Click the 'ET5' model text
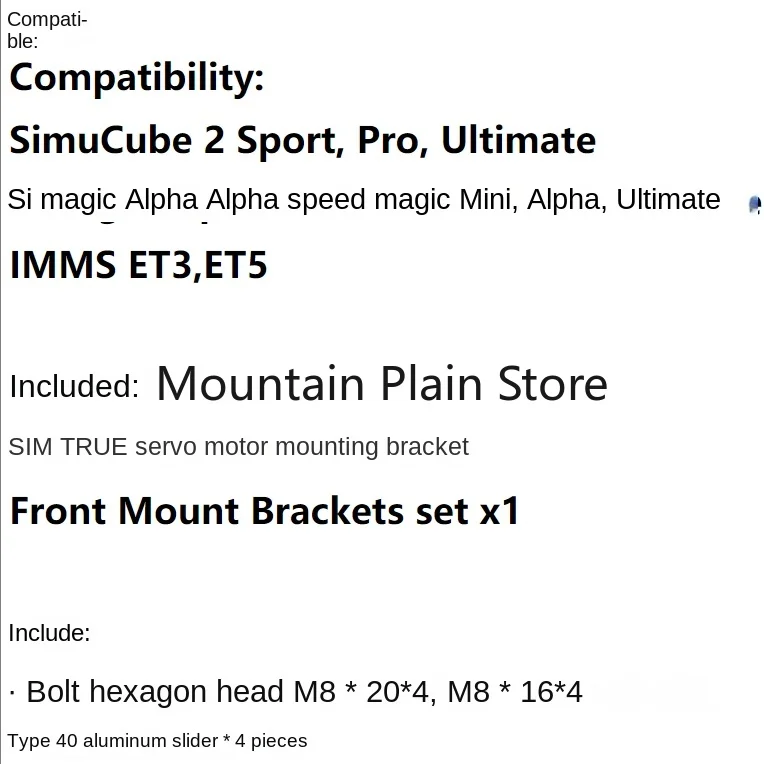 pos(236,266)
